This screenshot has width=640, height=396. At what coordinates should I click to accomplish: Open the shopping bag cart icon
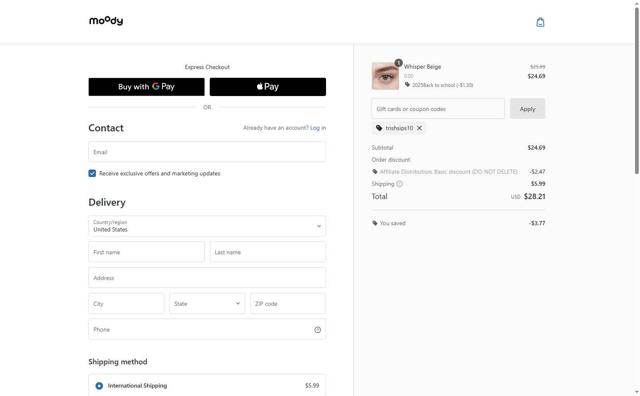(540, 22)
